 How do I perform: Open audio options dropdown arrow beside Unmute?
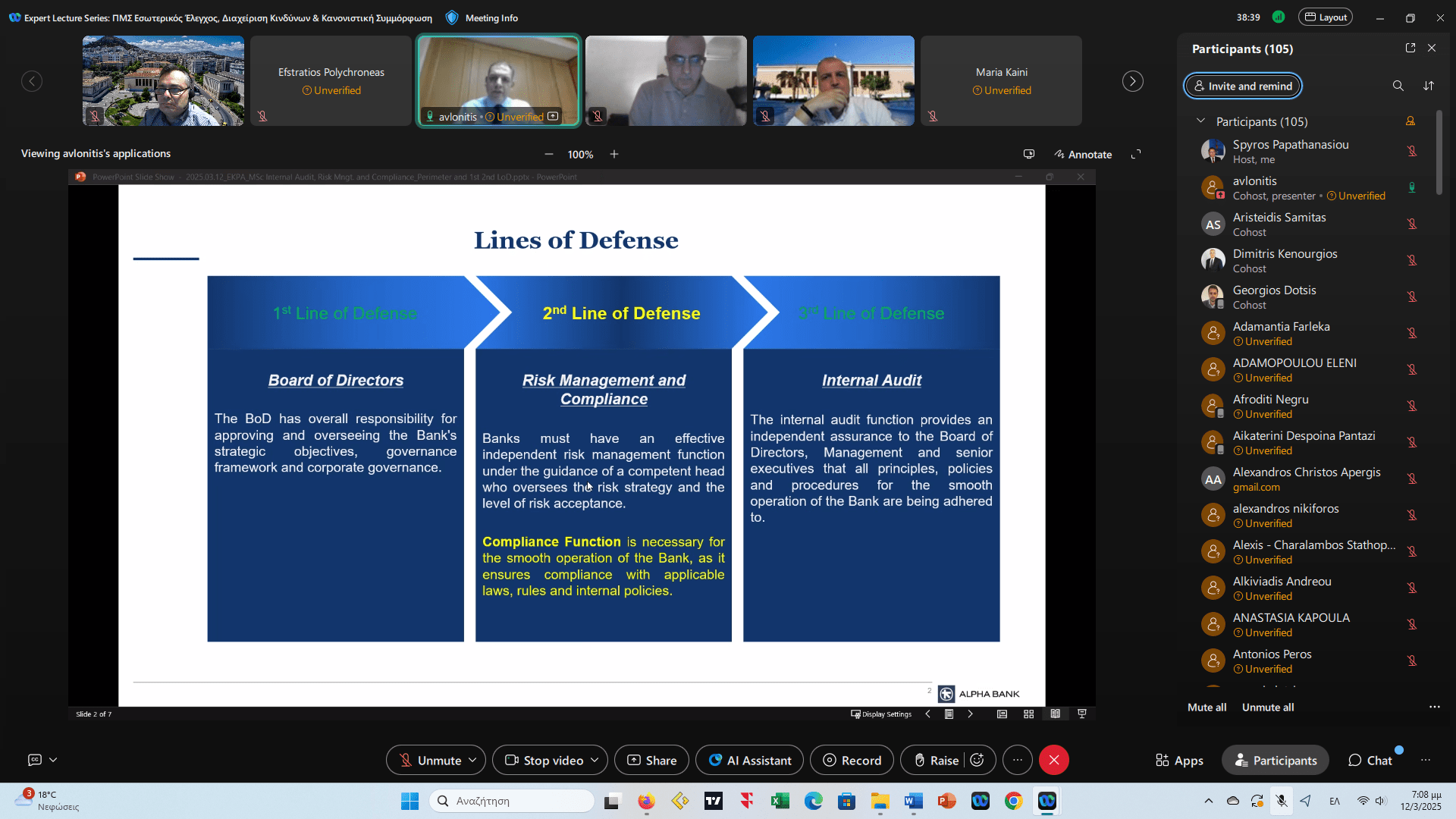click(x=472, y=760)
